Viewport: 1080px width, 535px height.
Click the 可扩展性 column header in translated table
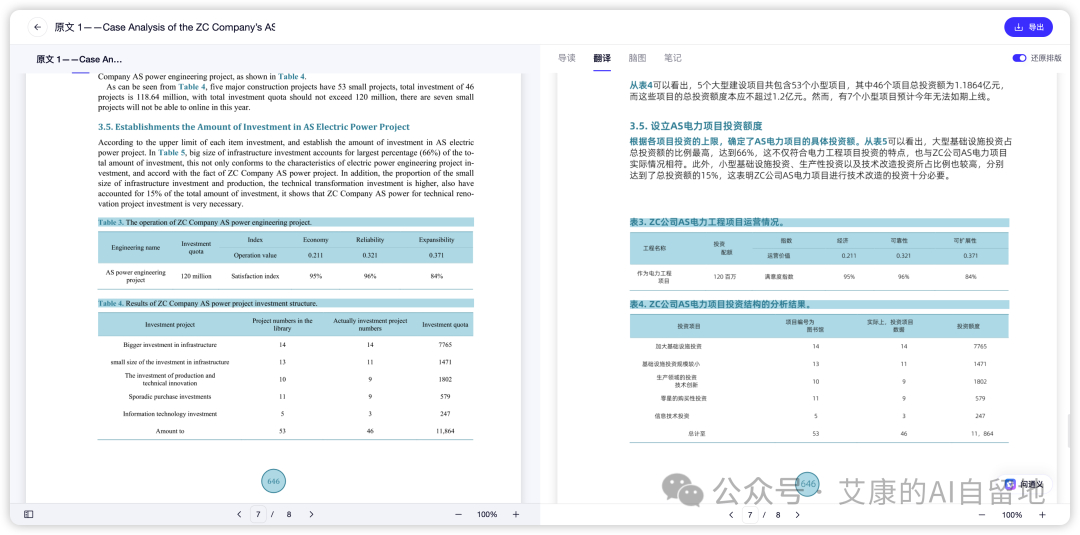pyautogui.click(x=965, y=240)
